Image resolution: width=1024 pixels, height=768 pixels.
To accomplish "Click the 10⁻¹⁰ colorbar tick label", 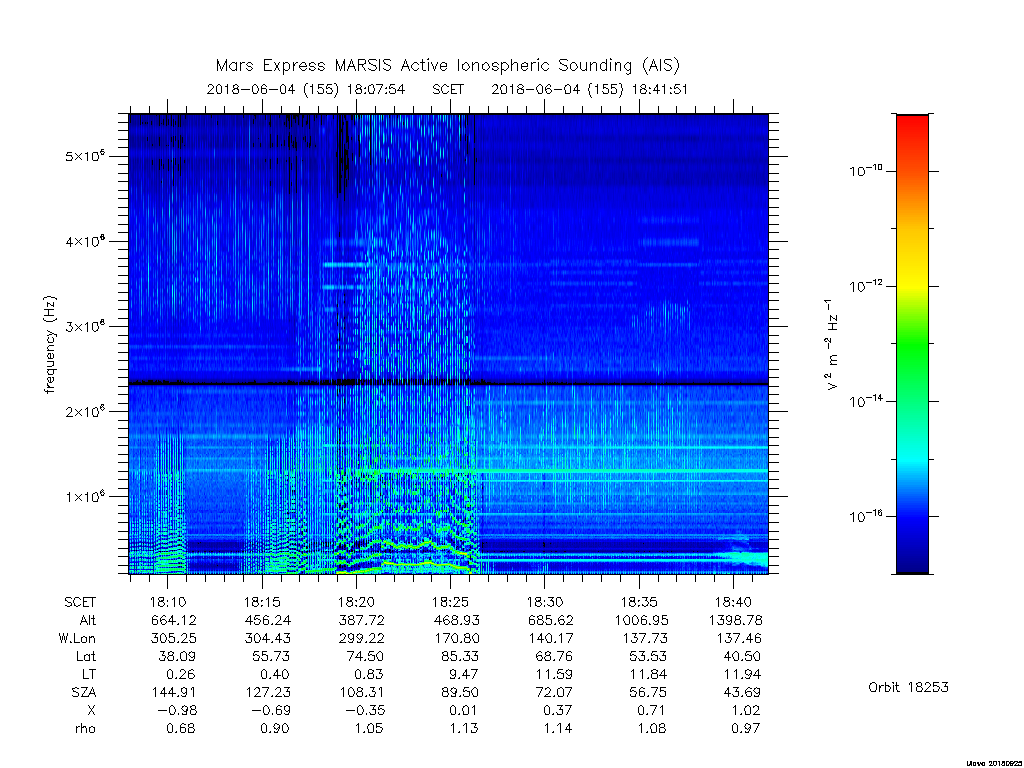I will (865, 171).
